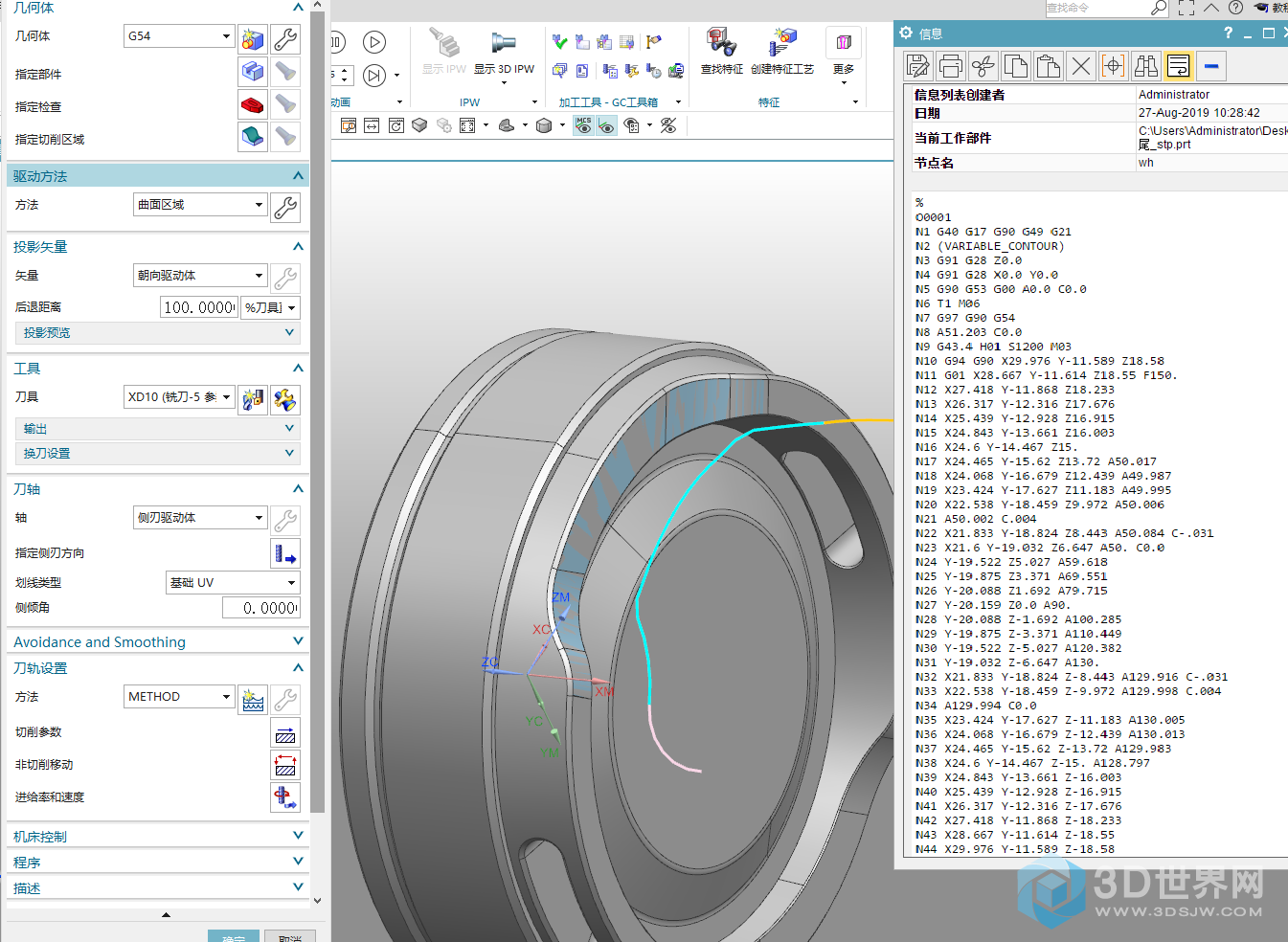The height and width of the screenshot is (942, 1288).
Task: Click the animation speed stepper arrows
Action: coord(346,75)
